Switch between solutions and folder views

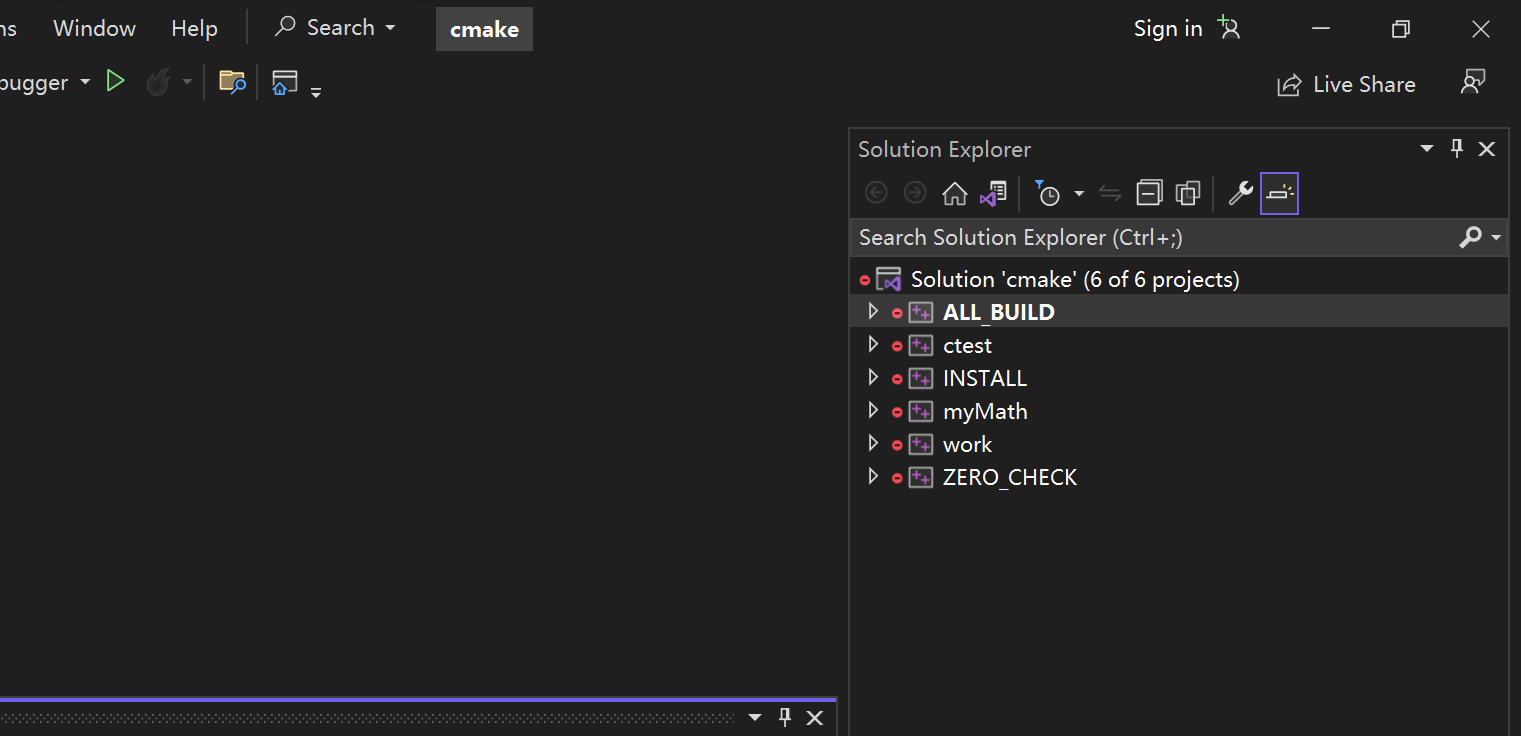(x=993, y=193)
